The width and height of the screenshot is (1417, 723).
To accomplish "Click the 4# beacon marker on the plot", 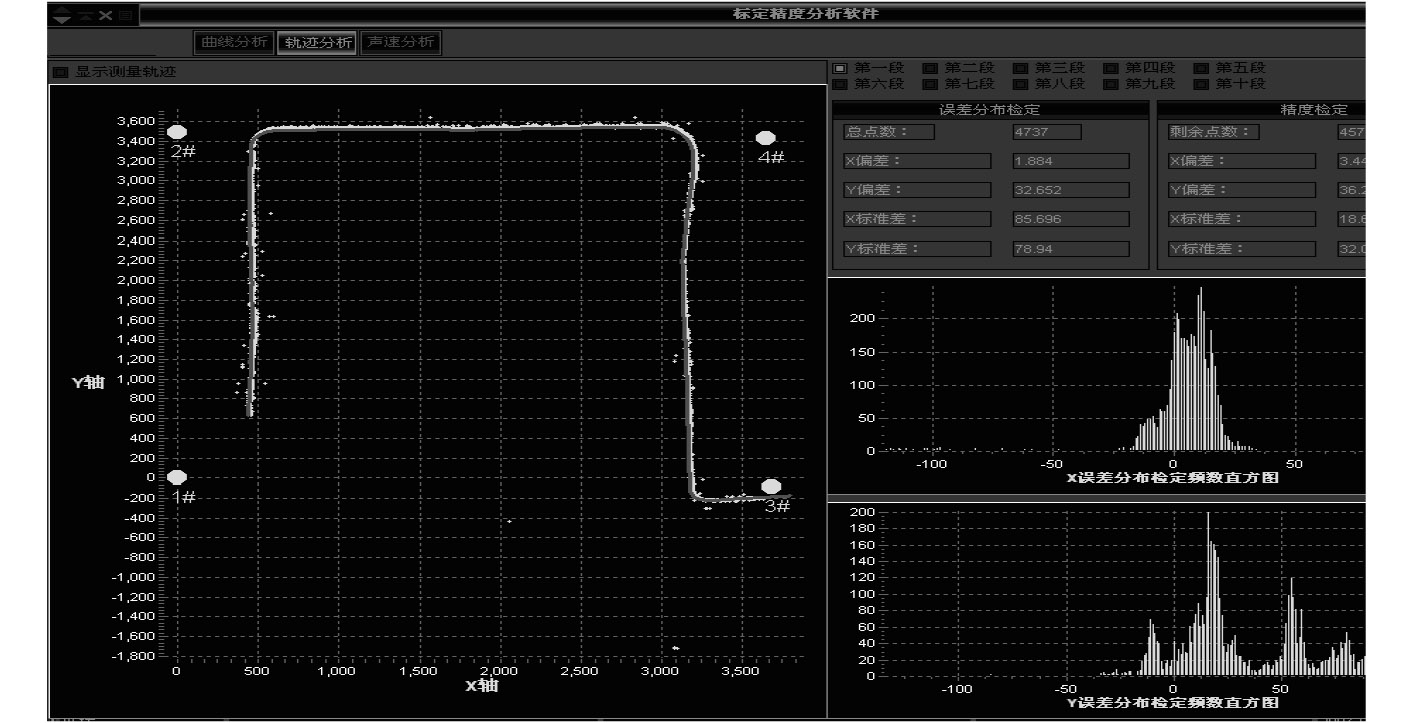I will [x=766, y=138].
